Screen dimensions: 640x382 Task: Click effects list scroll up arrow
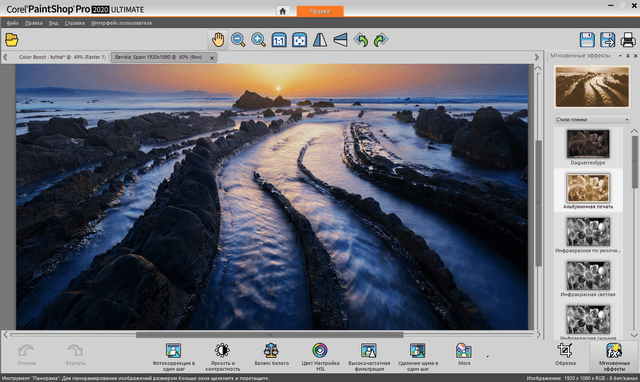634,131
